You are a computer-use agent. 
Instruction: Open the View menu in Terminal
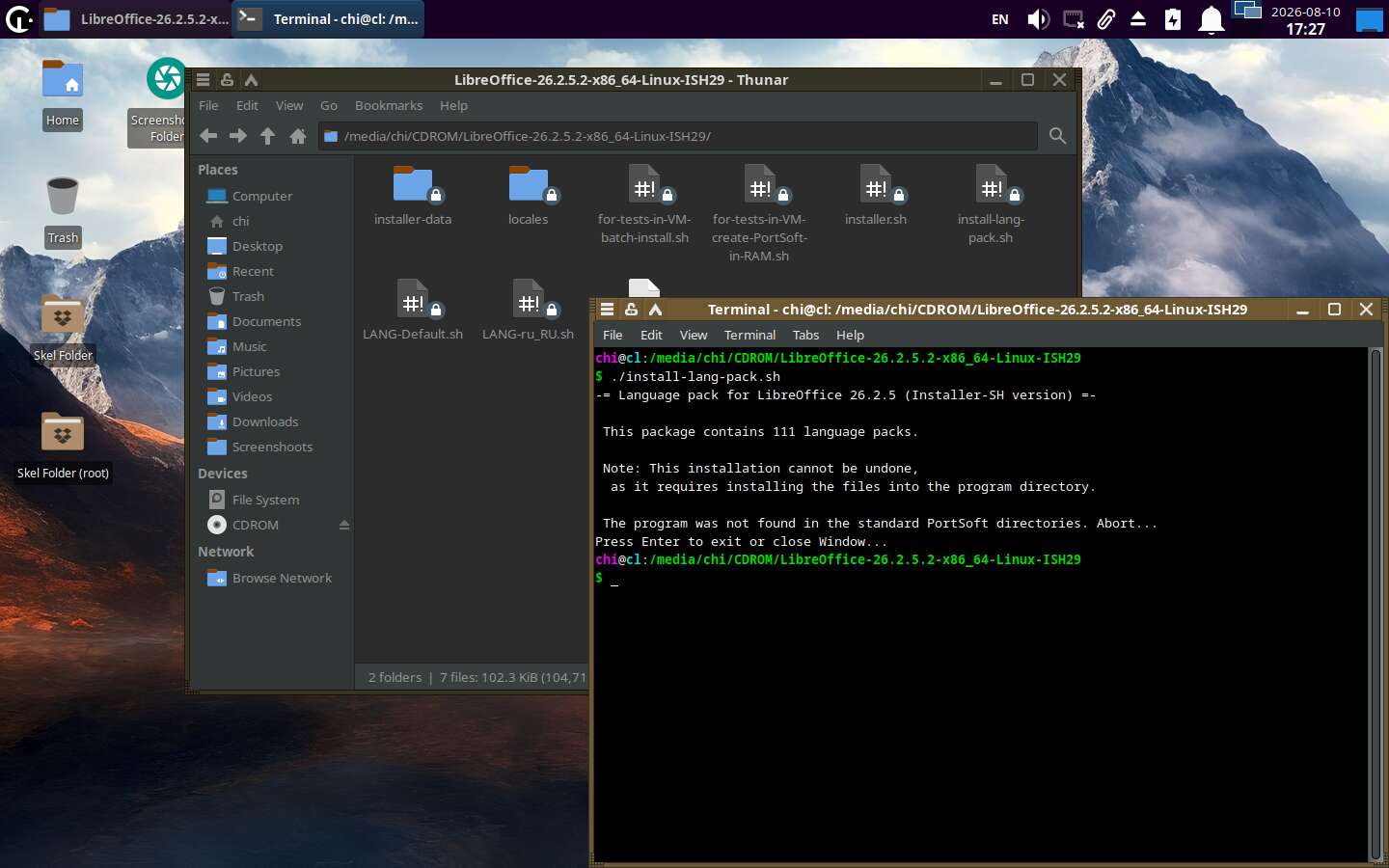pos(694,335)
